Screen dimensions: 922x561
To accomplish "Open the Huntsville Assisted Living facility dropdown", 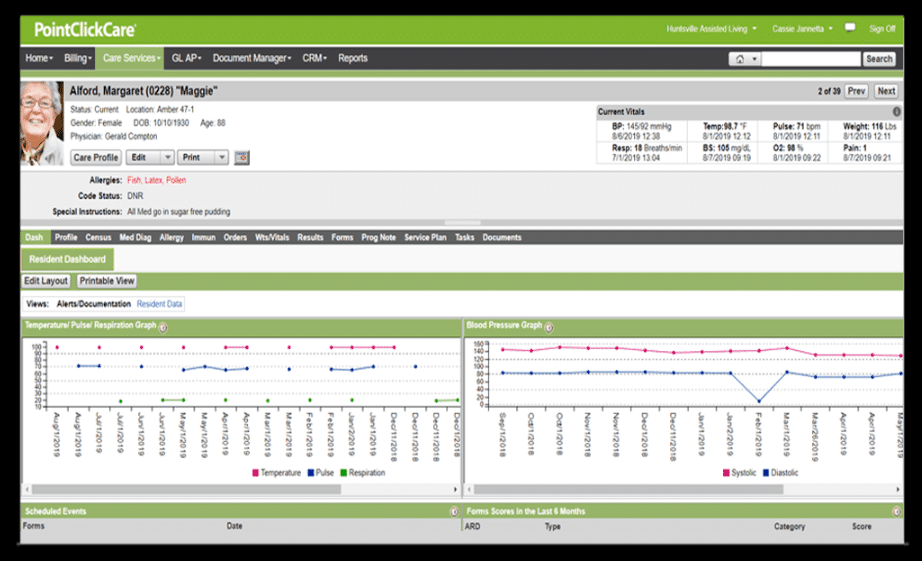I will (x=711, y=29).
